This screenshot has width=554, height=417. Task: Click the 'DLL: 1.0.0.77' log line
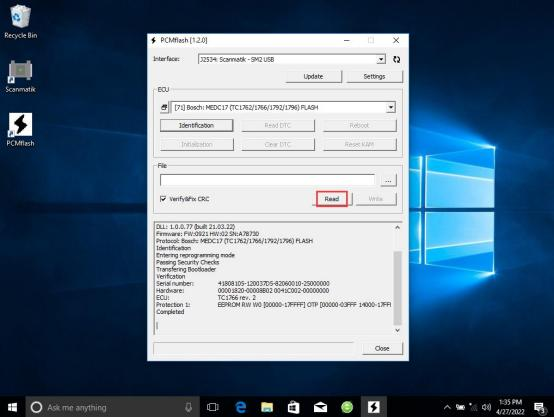click(x=195, y=227)
